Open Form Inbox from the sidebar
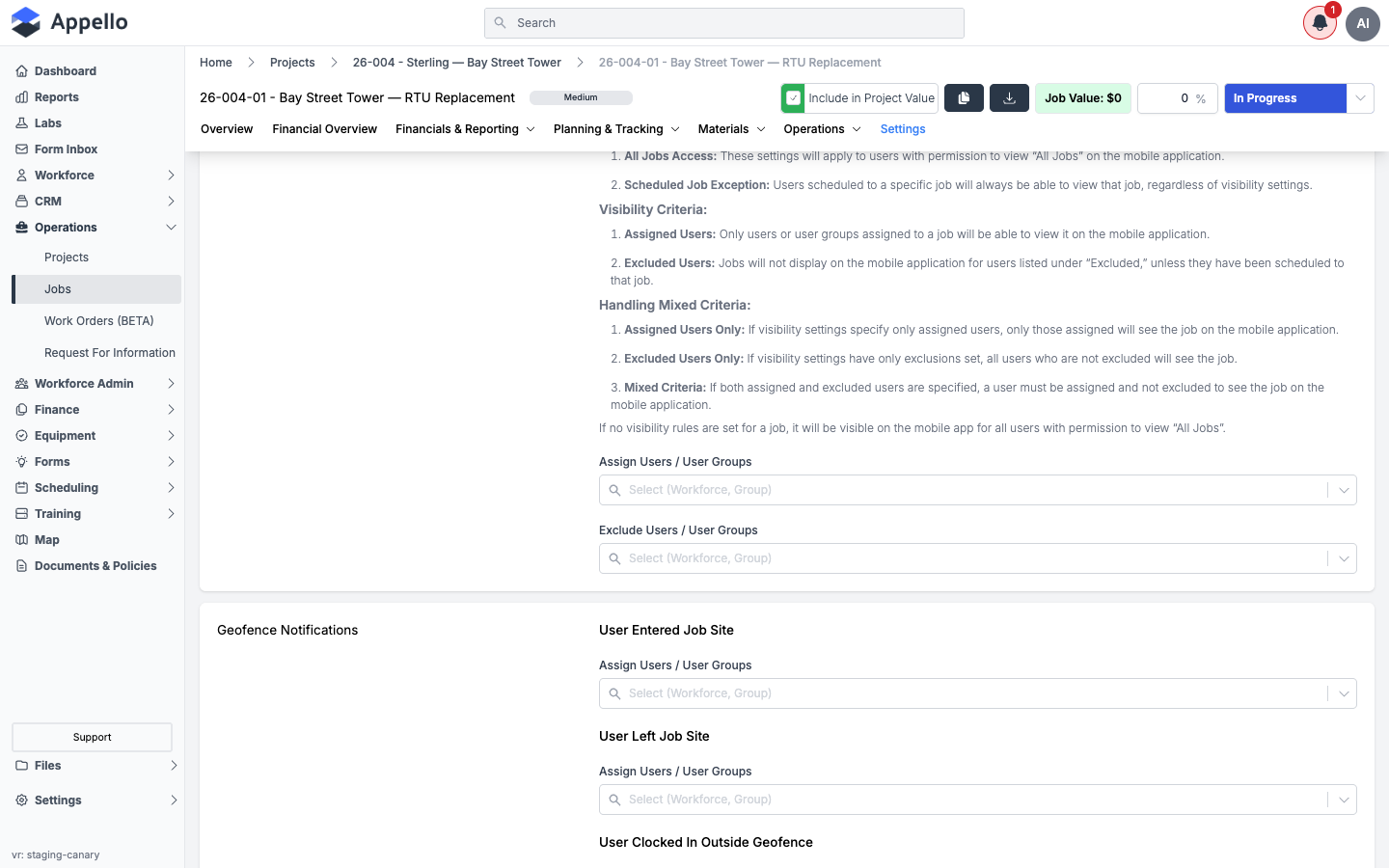1389x868 pixels. 66,149
